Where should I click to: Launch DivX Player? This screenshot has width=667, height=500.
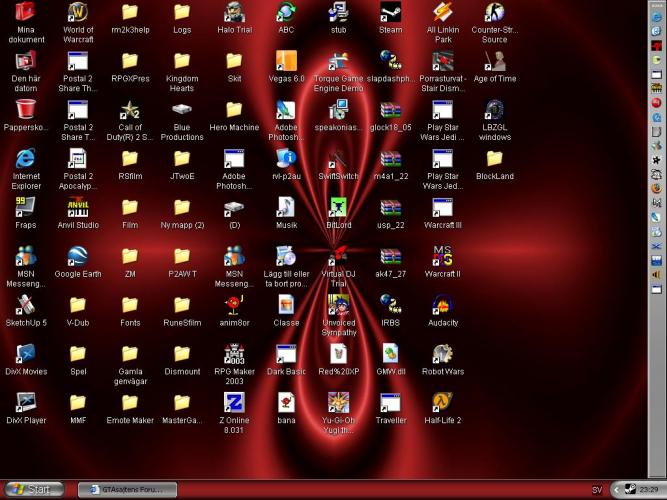tap(26, 403)
